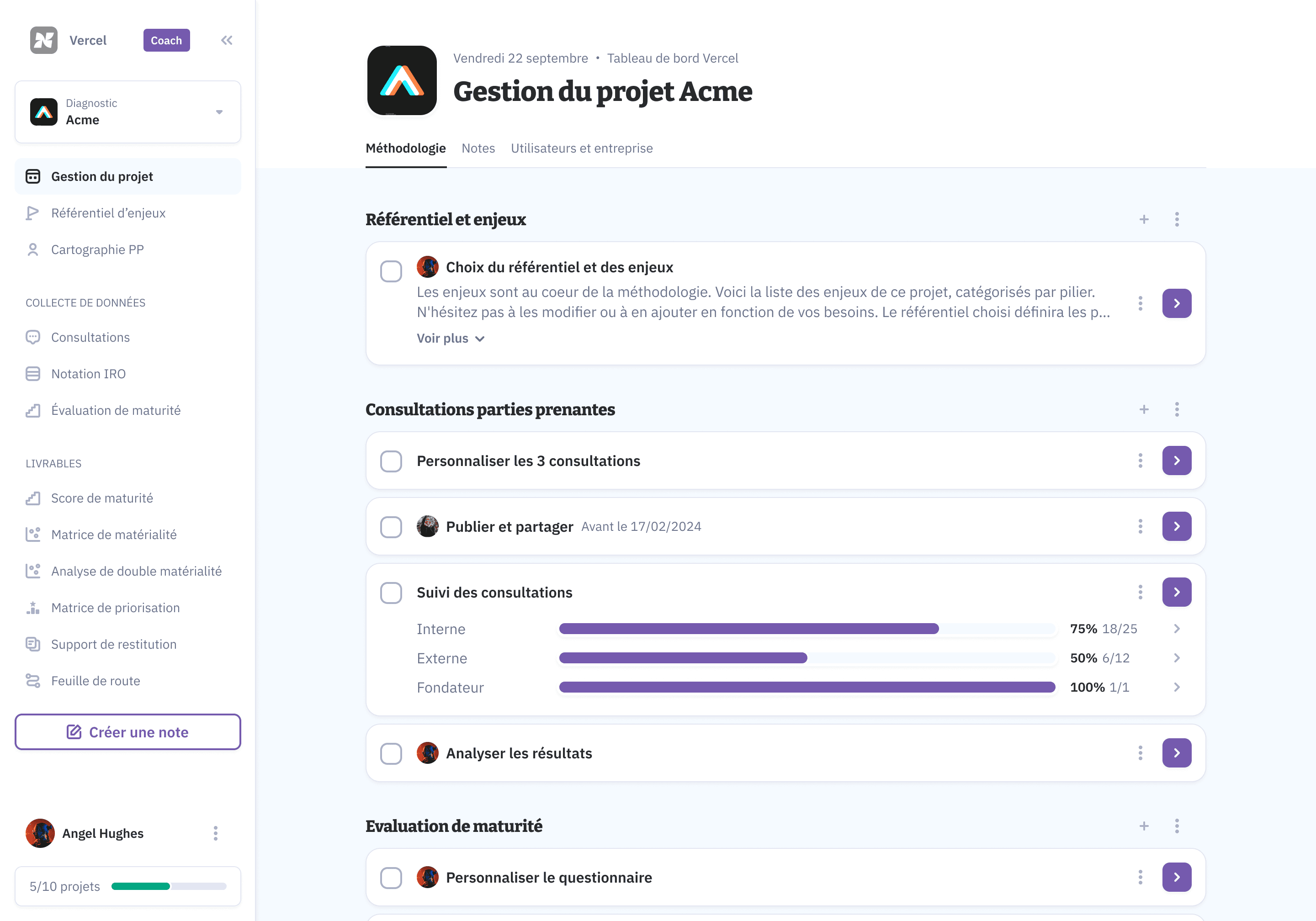Open Gestion du projet in sidebar
Image resolution: width=1316 pixels, height=921 pixels.
(128, 176)
